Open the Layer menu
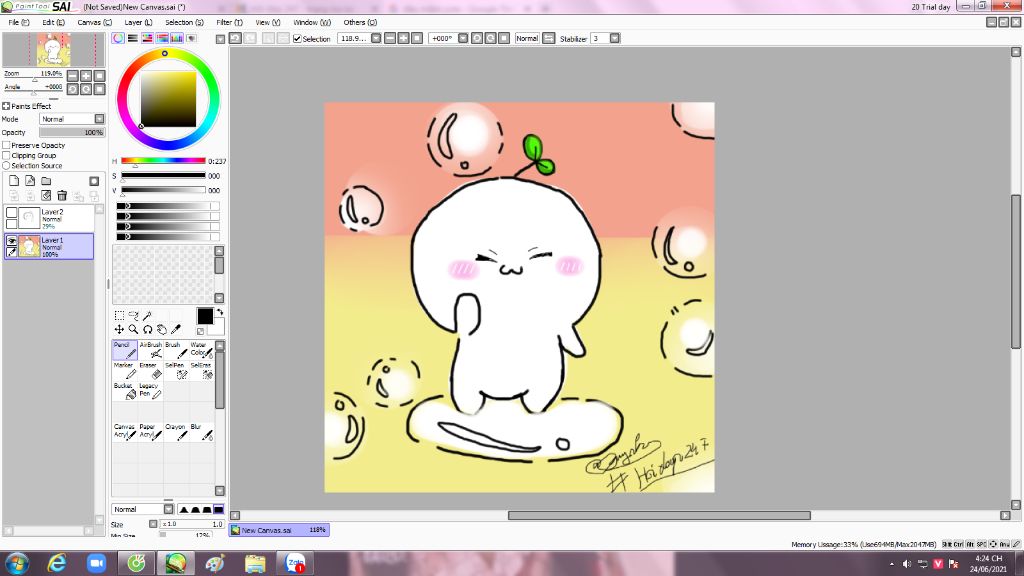 (x=138, y=22)
